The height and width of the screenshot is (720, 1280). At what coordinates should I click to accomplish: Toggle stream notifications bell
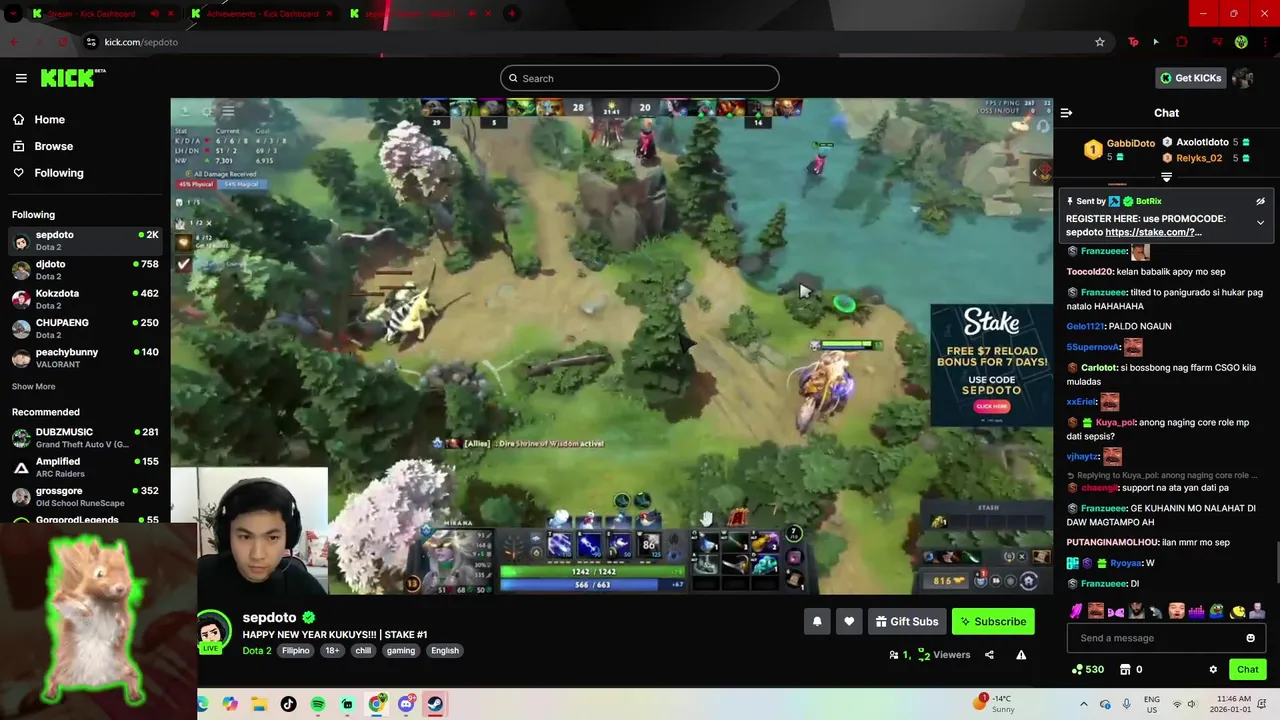click(x=817, y=621)
